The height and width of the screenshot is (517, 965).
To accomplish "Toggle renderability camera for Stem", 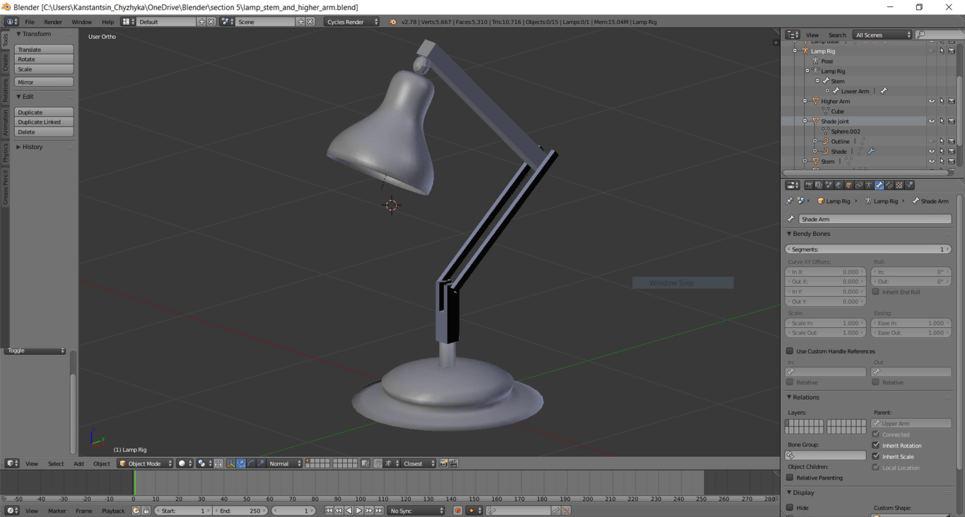I will (x=951, y=161).
